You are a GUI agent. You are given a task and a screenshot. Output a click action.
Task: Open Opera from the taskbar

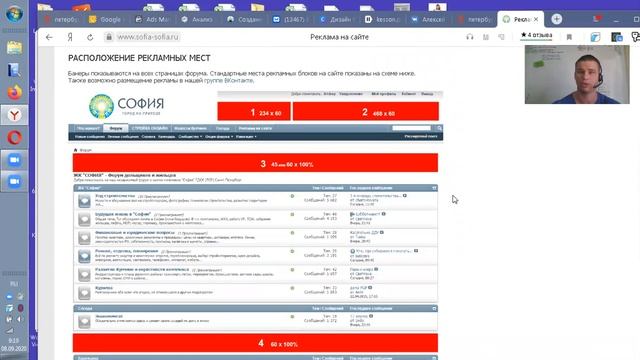tap(14, 138)
